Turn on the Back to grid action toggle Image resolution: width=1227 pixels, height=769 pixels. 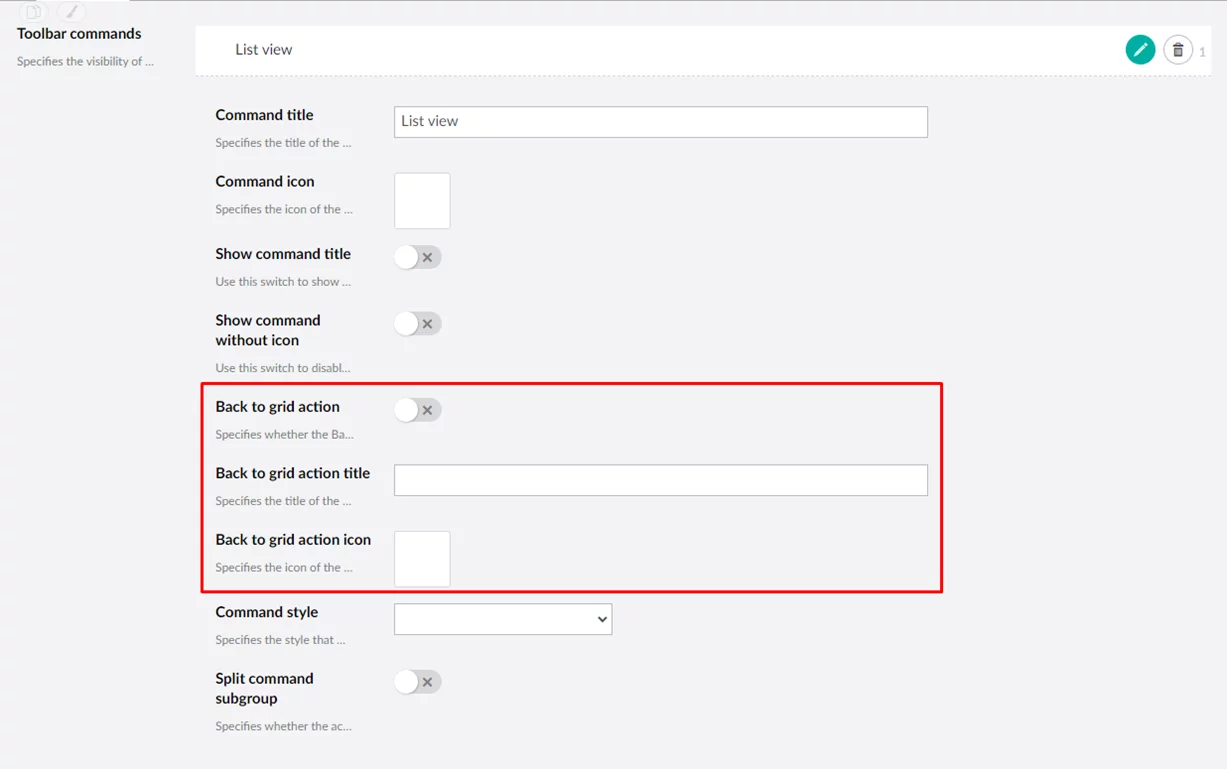click(x=417, y=410)
